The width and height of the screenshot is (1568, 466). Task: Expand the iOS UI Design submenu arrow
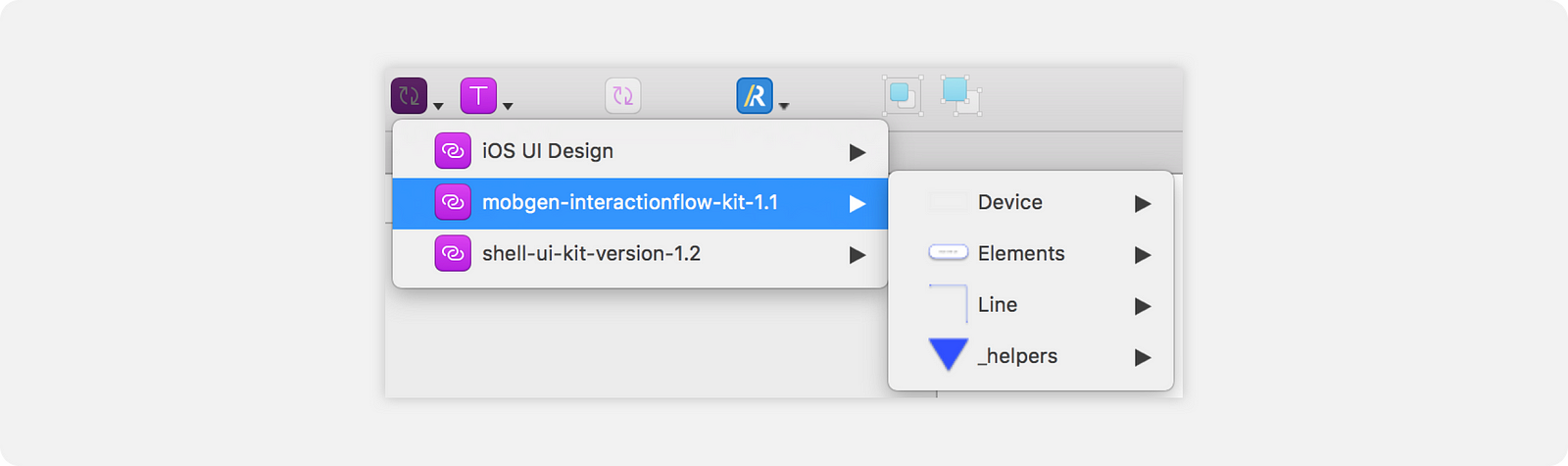tap(857, 152)
